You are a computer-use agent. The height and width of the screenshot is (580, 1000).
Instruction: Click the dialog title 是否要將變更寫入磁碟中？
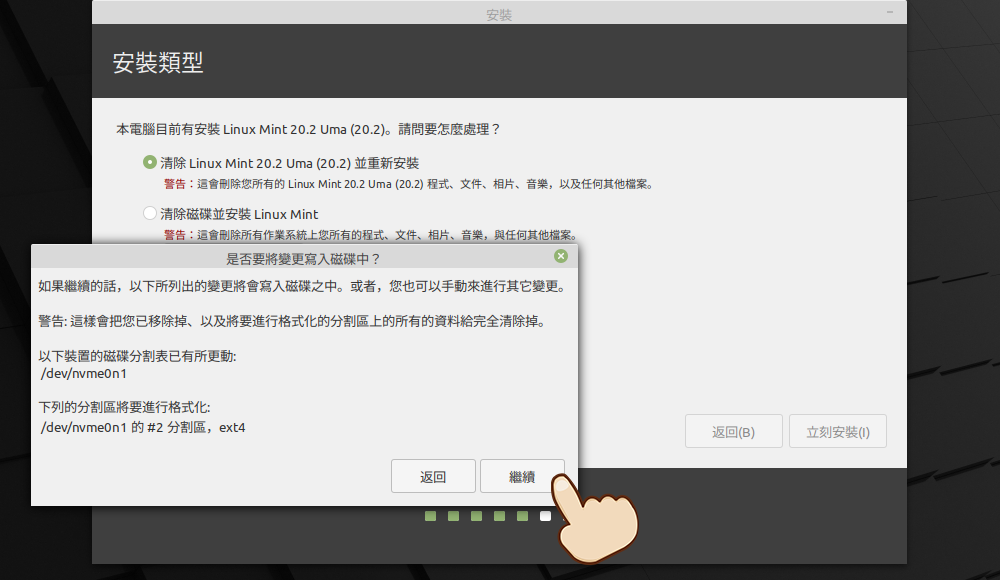(304, 258)
